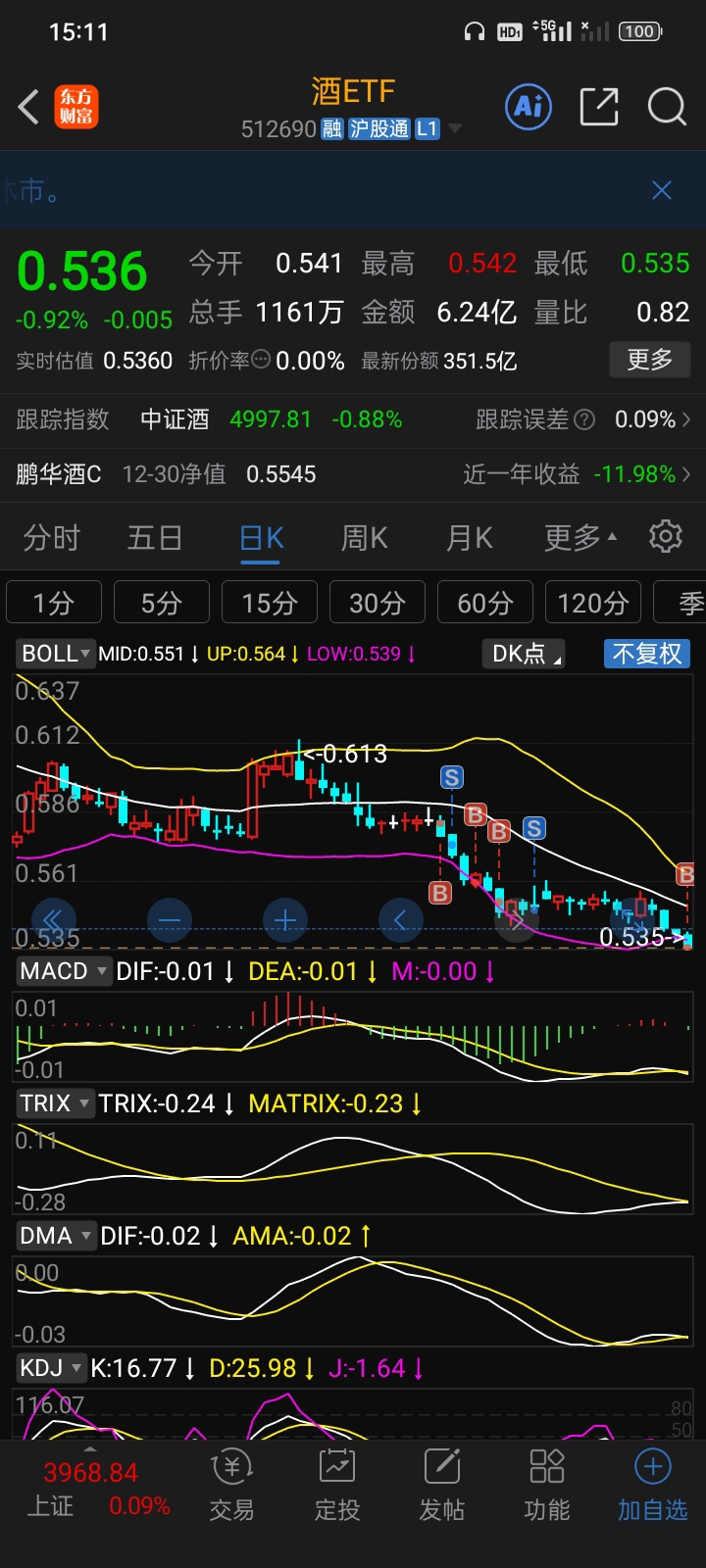Screen dimensions: 706x1568
Task: Tap the back arrow icon
Action: click(29, 107)
